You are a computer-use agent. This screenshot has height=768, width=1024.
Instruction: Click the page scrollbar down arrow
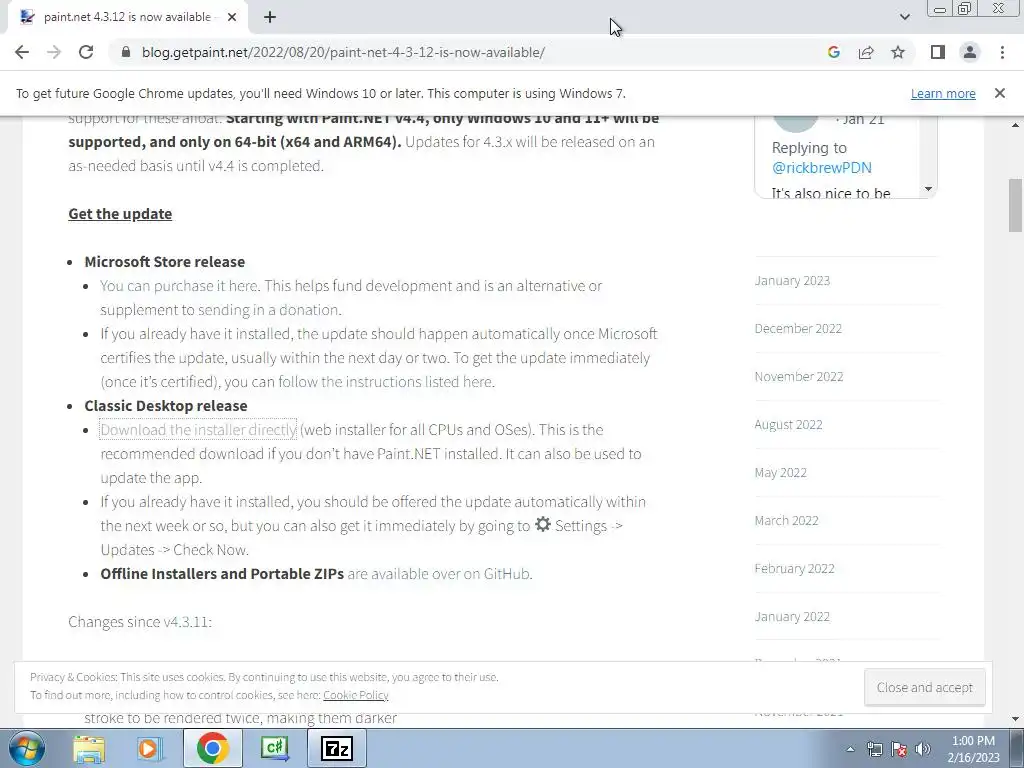pyautogui.click(x=1016, y=719)
